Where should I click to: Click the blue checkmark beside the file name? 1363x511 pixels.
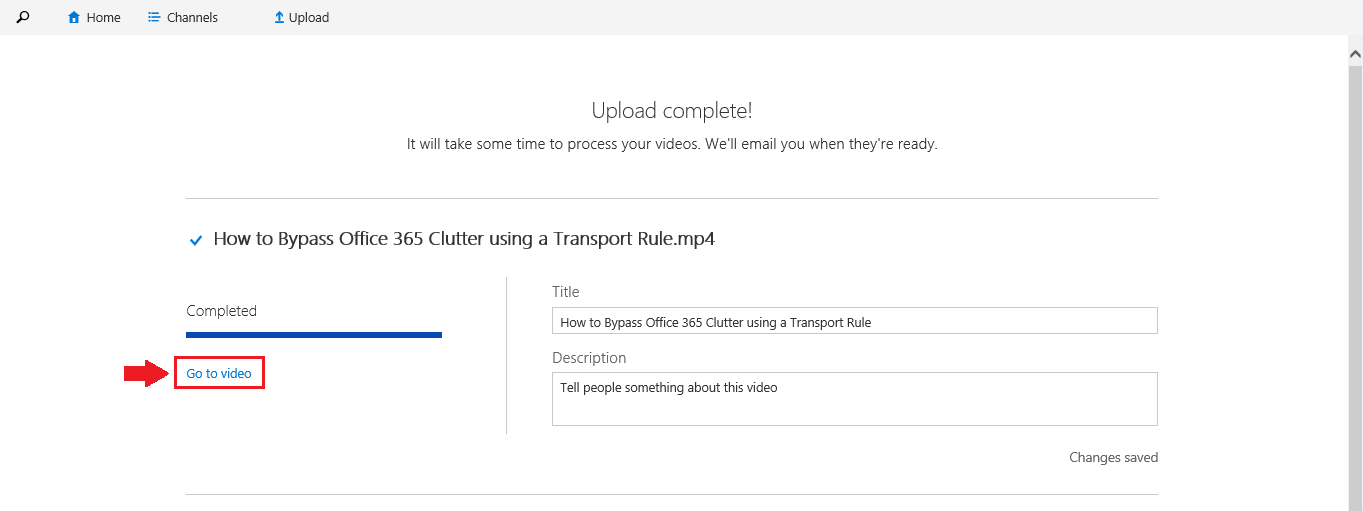(196, 240)
